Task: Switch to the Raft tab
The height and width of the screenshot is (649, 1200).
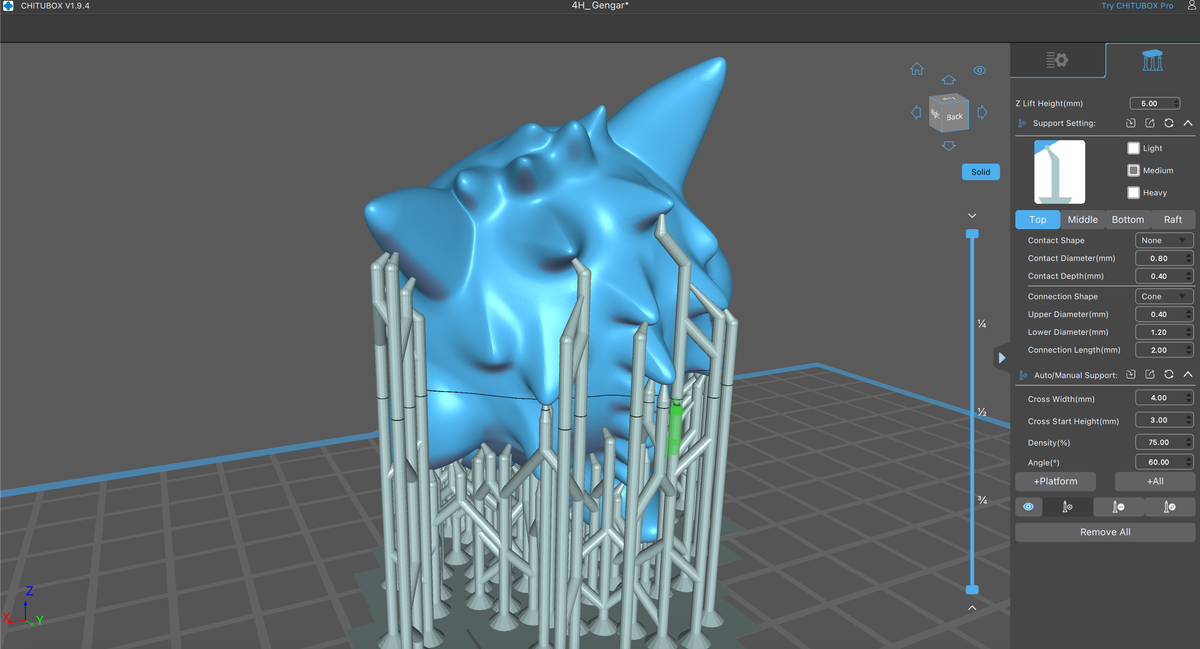Action: point(1173,220)
